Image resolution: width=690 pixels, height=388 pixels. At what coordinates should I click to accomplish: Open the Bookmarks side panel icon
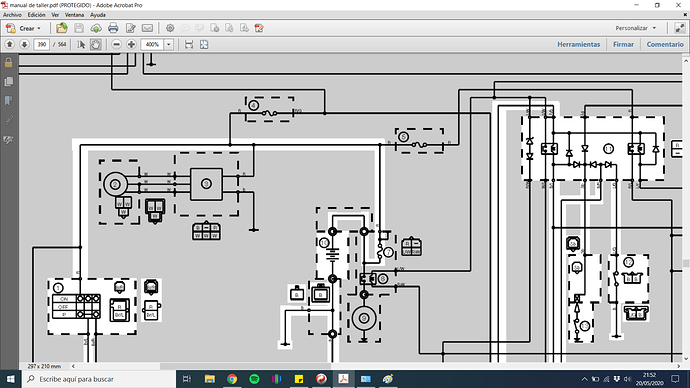pos(8,101)
